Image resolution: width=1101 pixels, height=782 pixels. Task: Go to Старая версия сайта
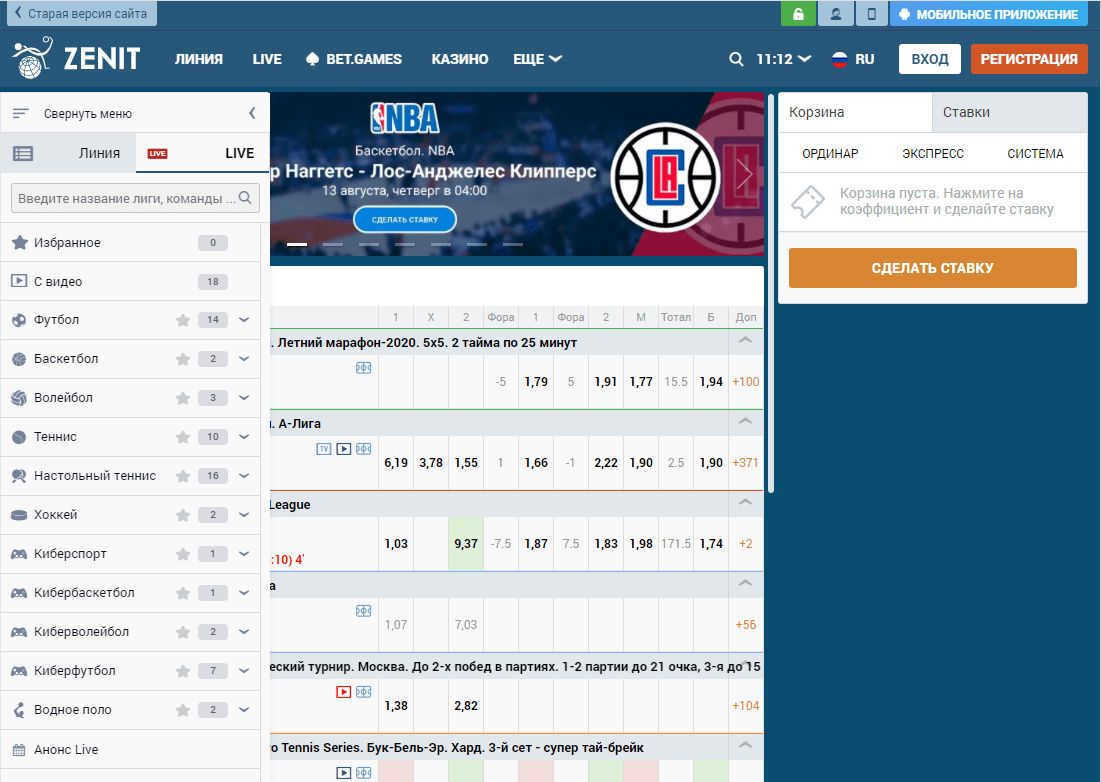[x=81, y=13]
